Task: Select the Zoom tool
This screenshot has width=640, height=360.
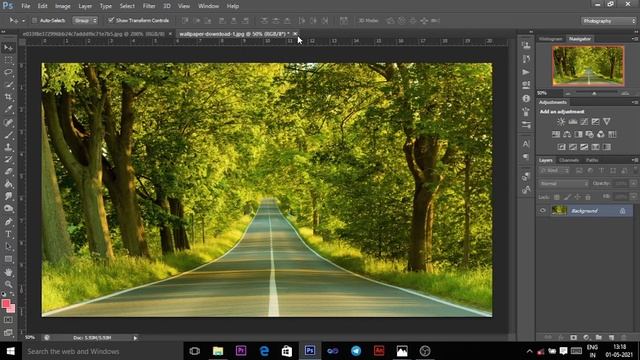Action: coord(8,284)
